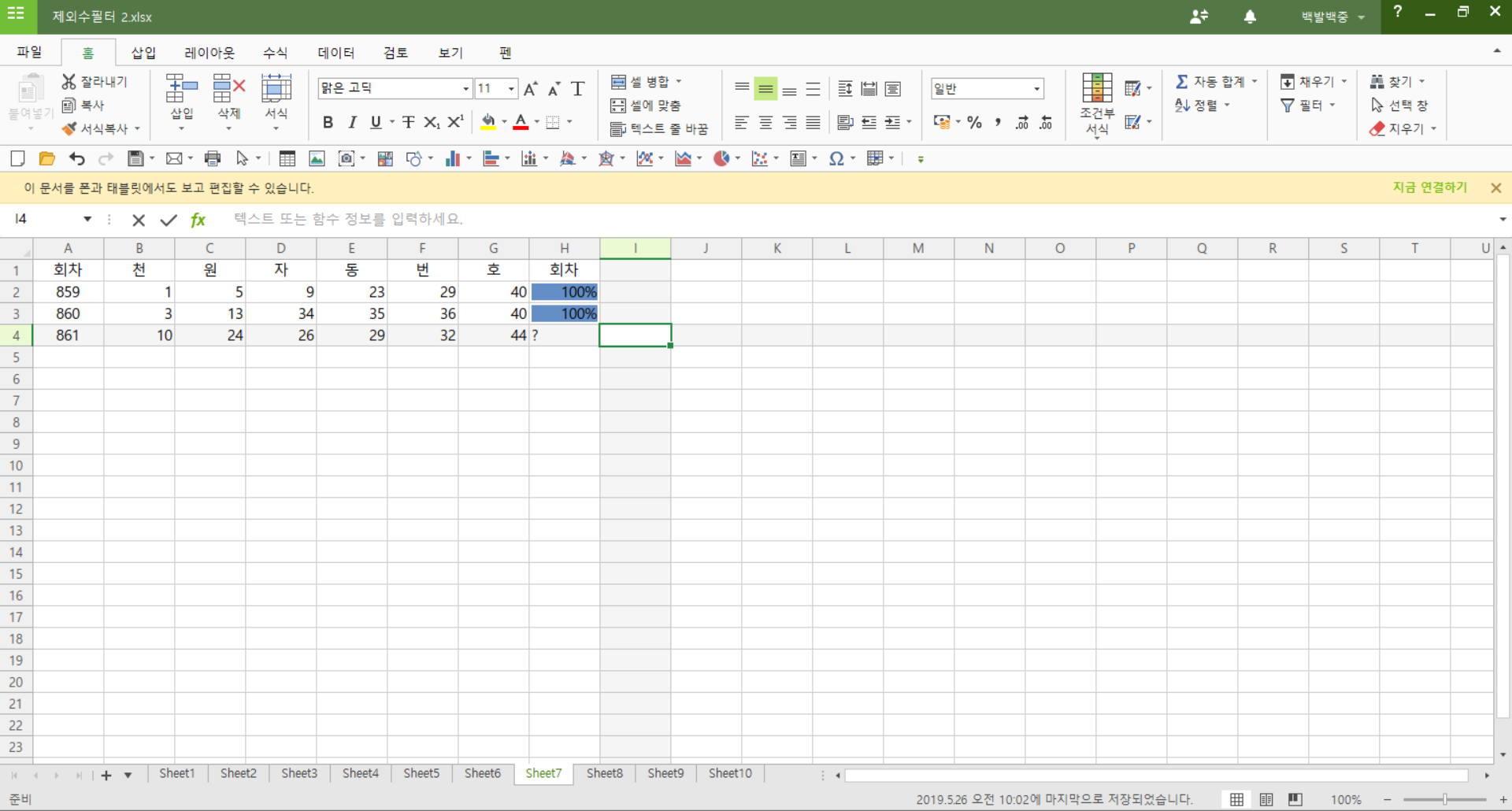Toggle middle vertical alignment button

pos(765,89)
